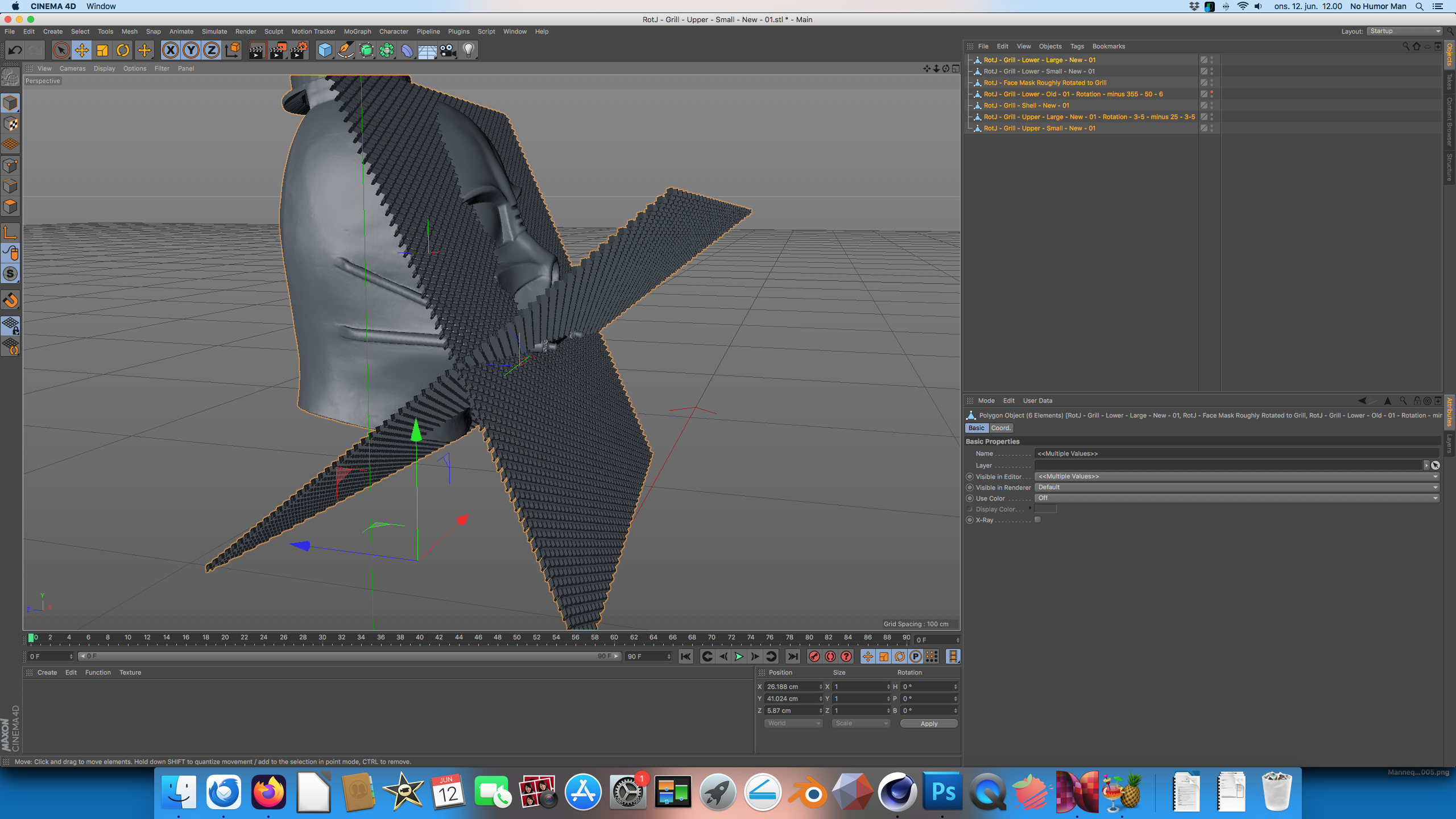1456x819 pixels.
Task: Open Blender from the Dock
Action: 807,792
